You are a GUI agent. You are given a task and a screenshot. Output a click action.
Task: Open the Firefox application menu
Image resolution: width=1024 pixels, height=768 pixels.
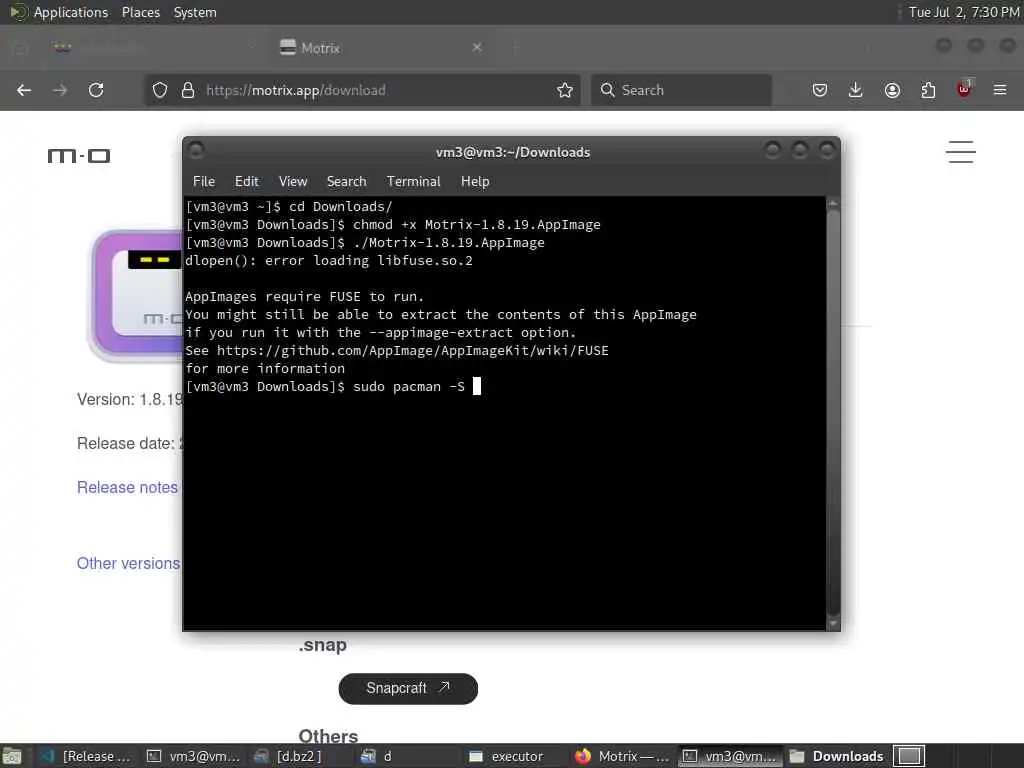[1000, 90]
